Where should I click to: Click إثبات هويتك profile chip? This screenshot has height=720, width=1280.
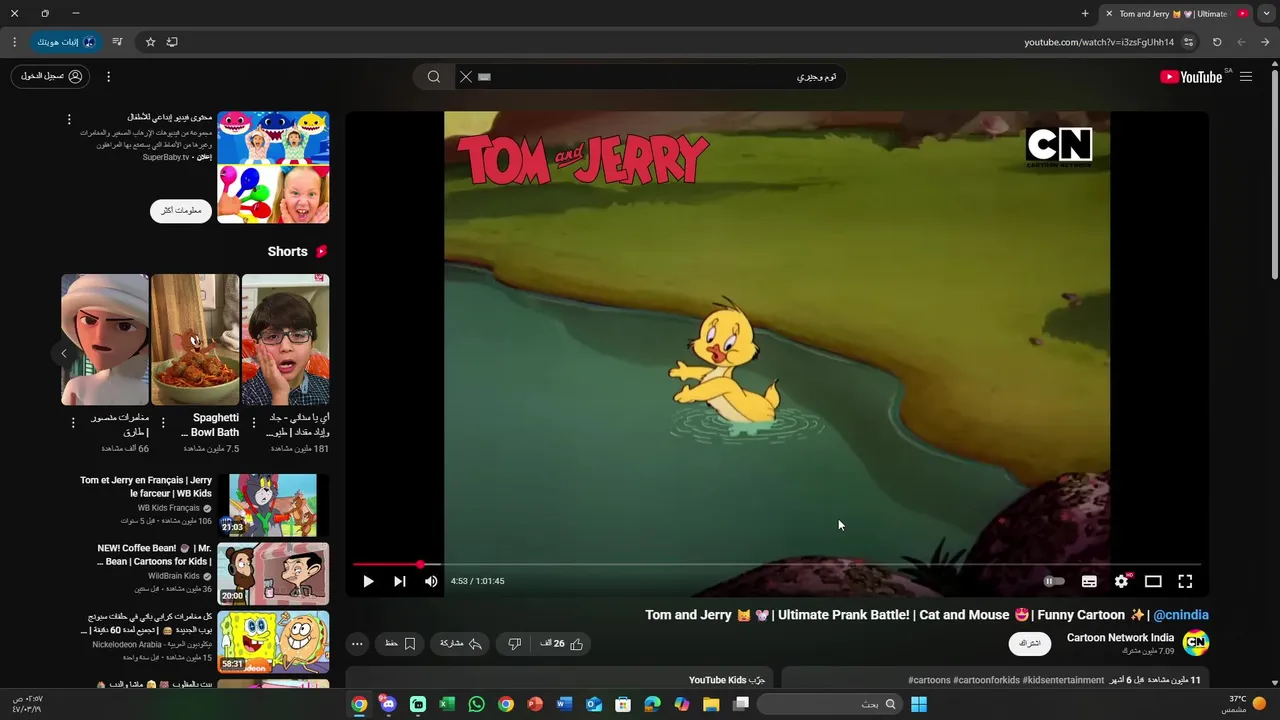(x=66, y=42)
